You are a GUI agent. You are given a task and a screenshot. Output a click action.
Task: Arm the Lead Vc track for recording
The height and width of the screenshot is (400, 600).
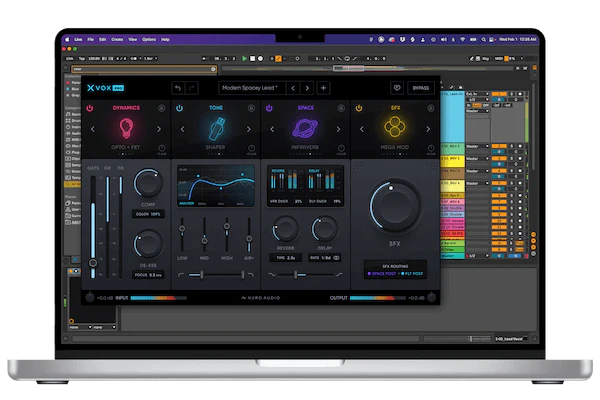[520, 94]
